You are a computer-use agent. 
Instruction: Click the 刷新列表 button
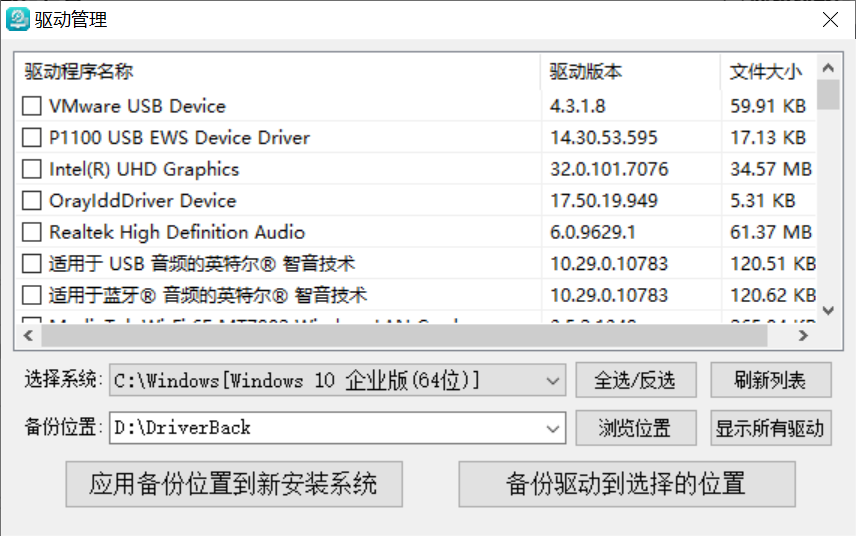771,380
